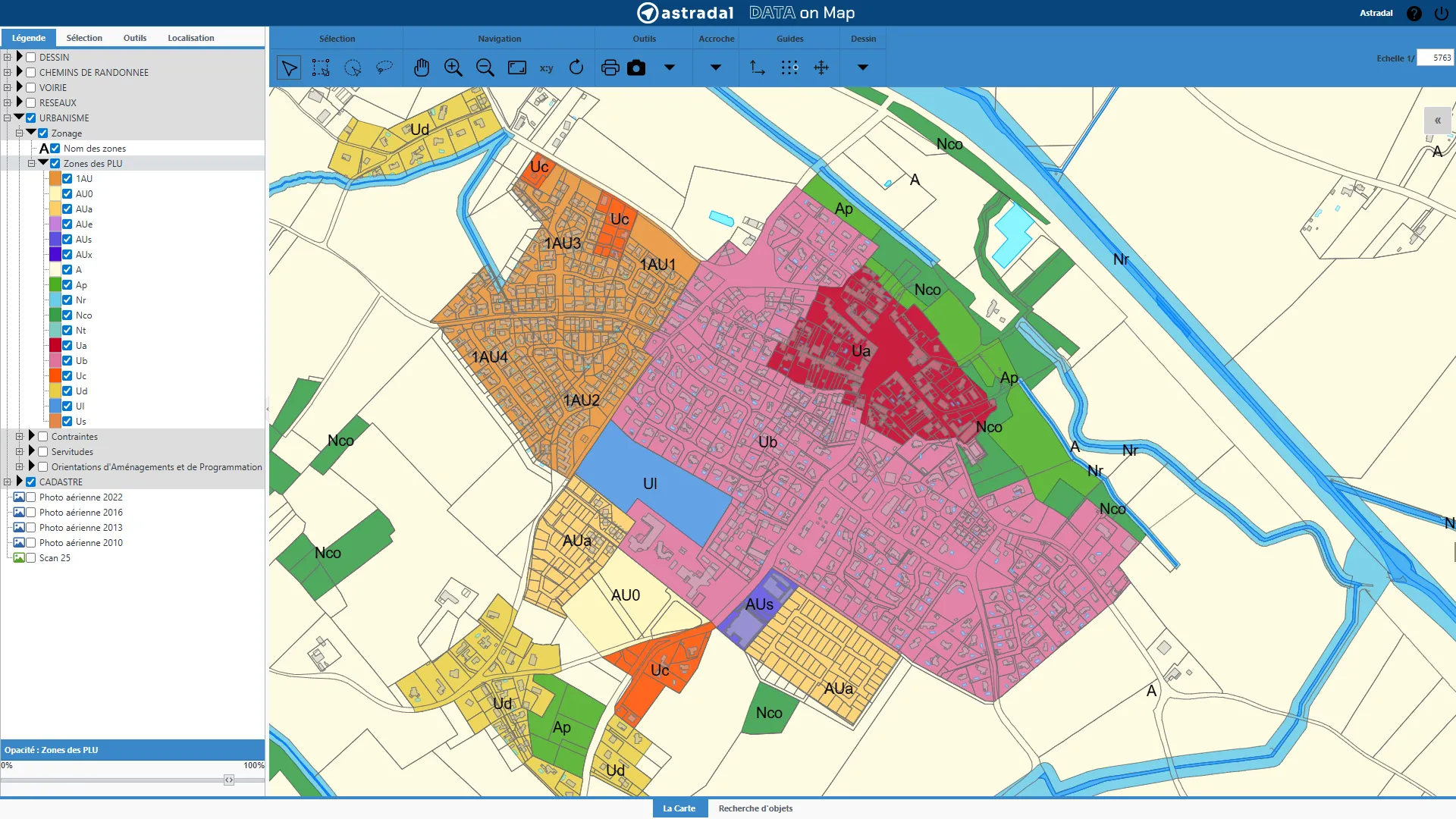1456x819 pixels.
Task: Uncheck the Nco zone checkbox
Action: click(x=67, y=315)
